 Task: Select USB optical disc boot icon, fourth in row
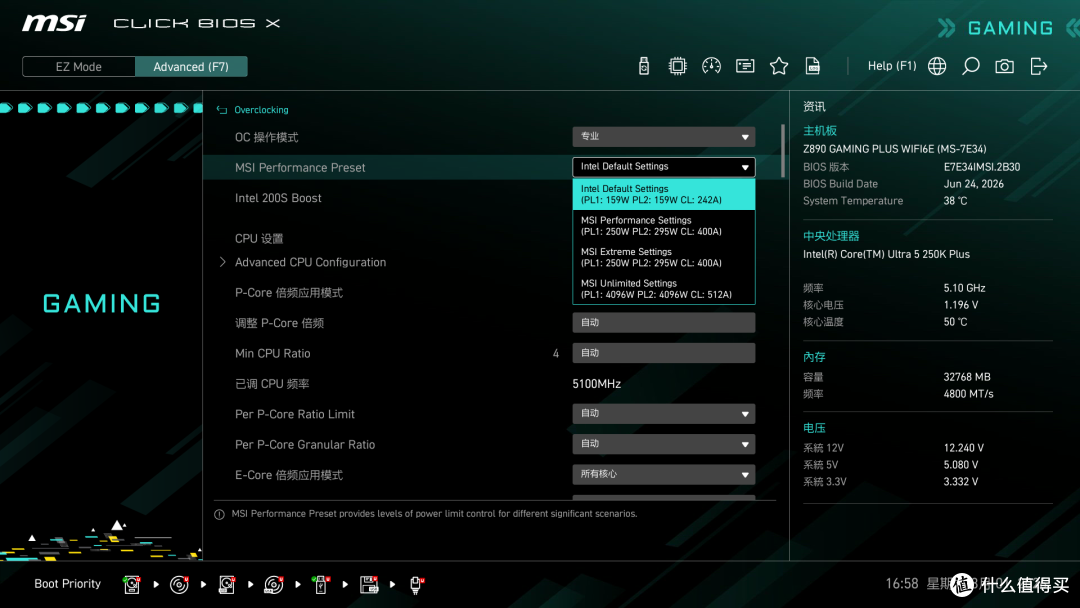point(273,585)
